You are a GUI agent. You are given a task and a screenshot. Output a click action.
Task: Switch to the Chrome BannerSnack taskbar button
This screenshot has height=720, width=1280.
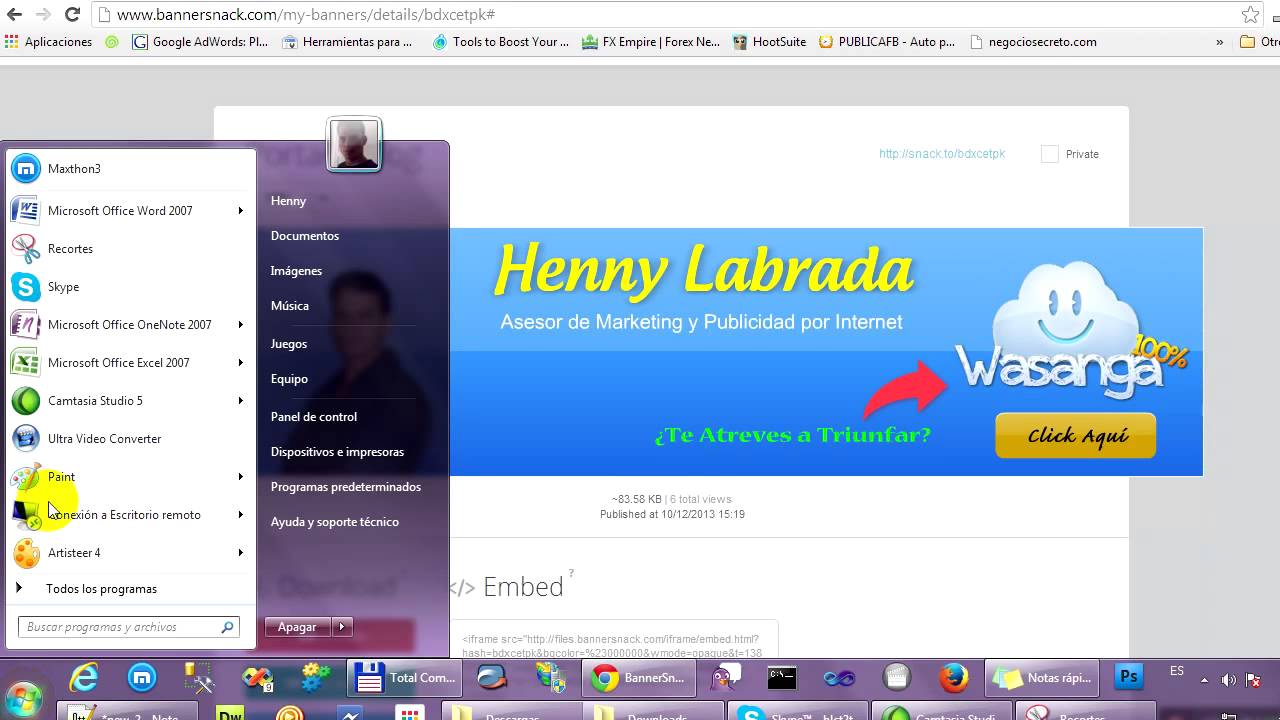639,678
